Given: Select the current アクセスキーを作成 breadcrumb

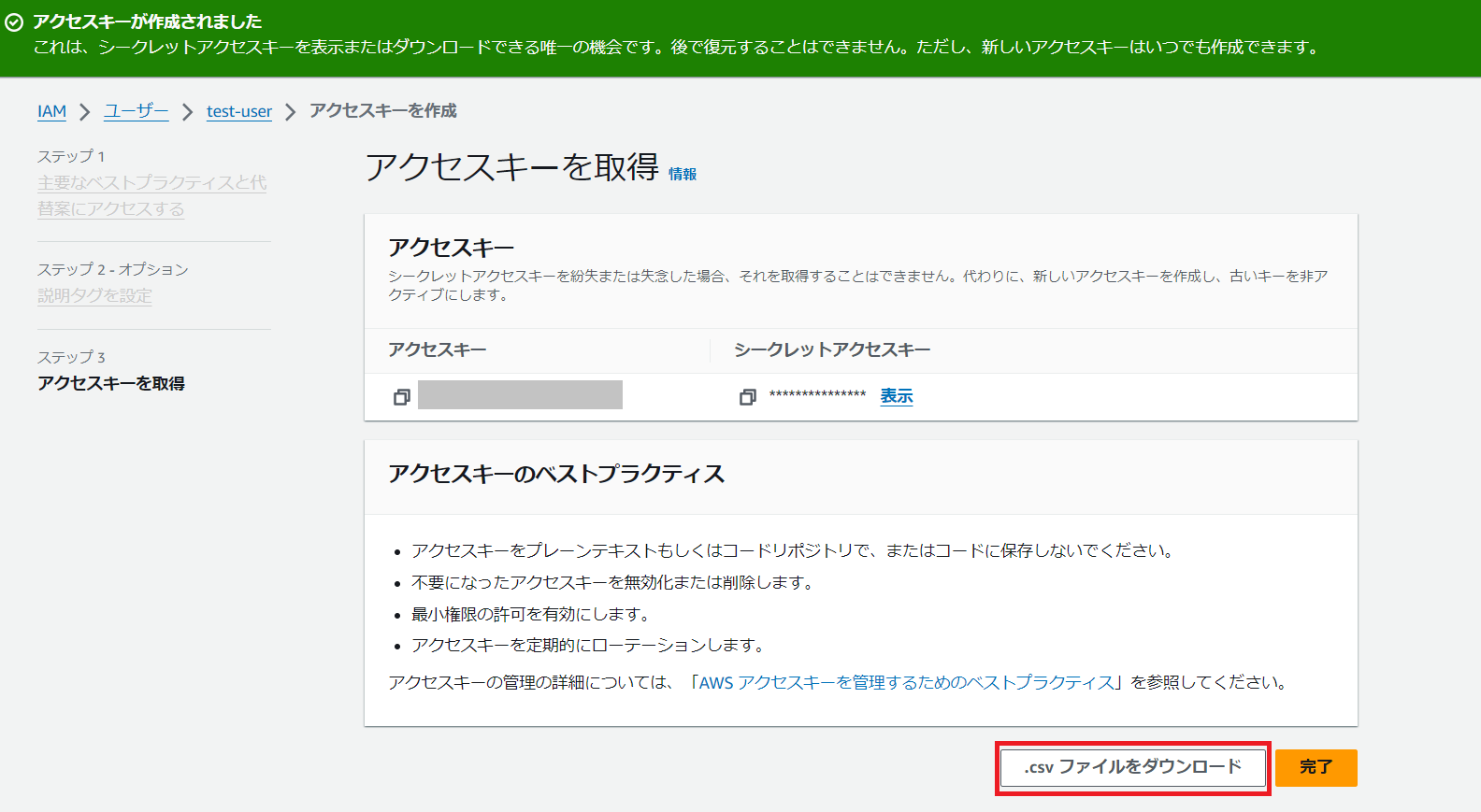Looking at the screenshot, I should pos(382,111).
